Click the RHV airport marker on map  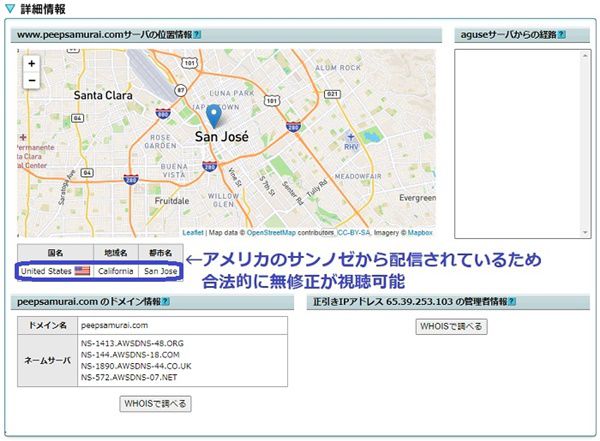[351, 142]
